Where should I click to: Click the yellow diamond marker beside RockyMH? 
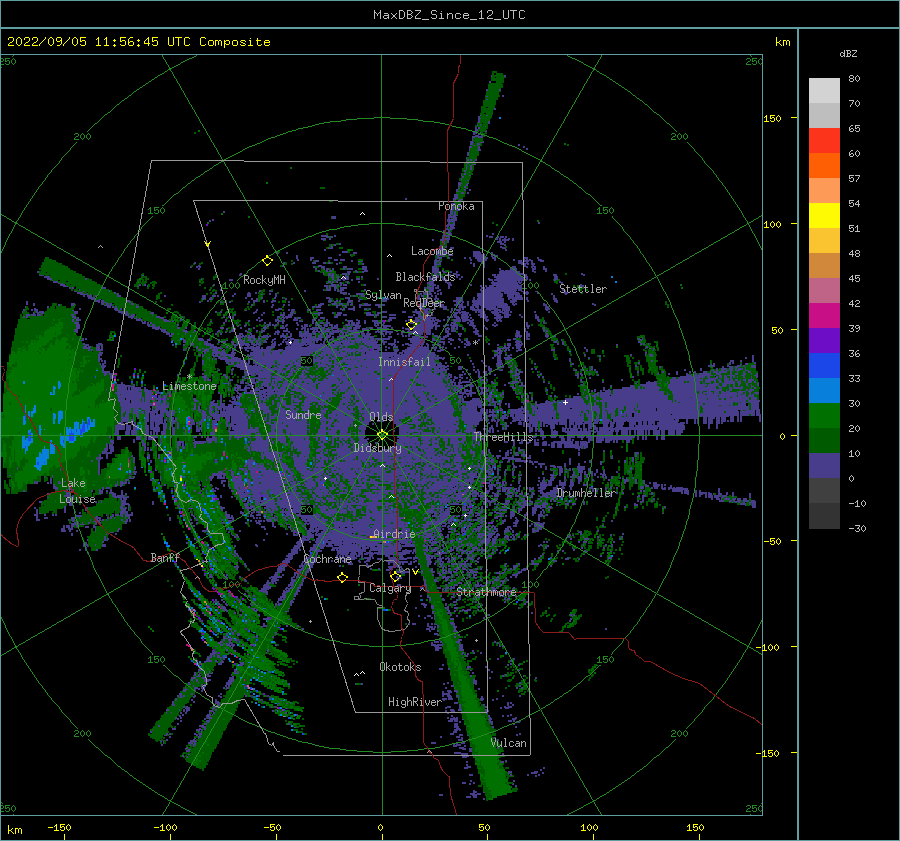pos(267,261)
